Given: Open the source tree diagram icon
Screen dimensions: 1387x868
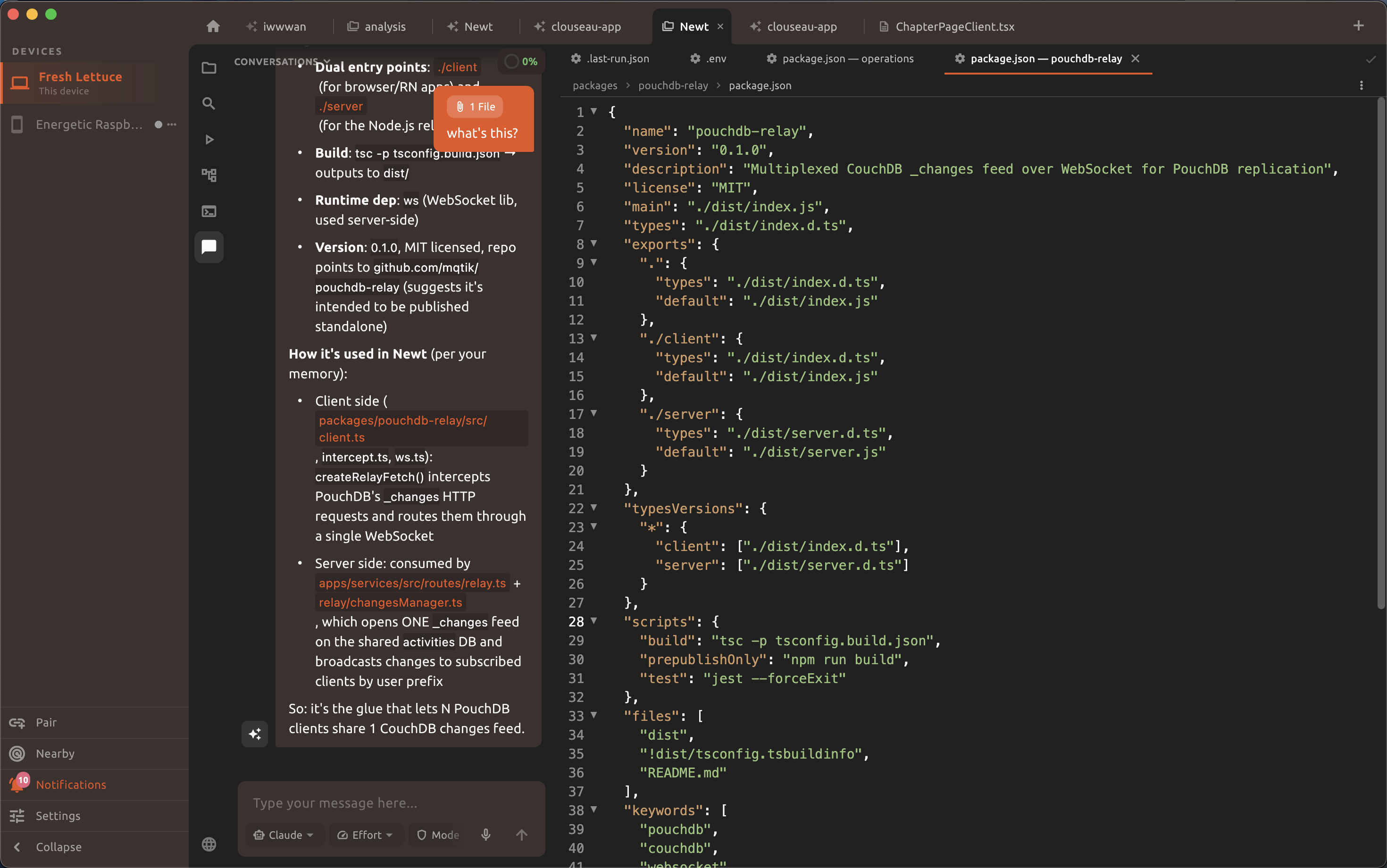Looking at the screenshot, I should [x=209, y=175].
